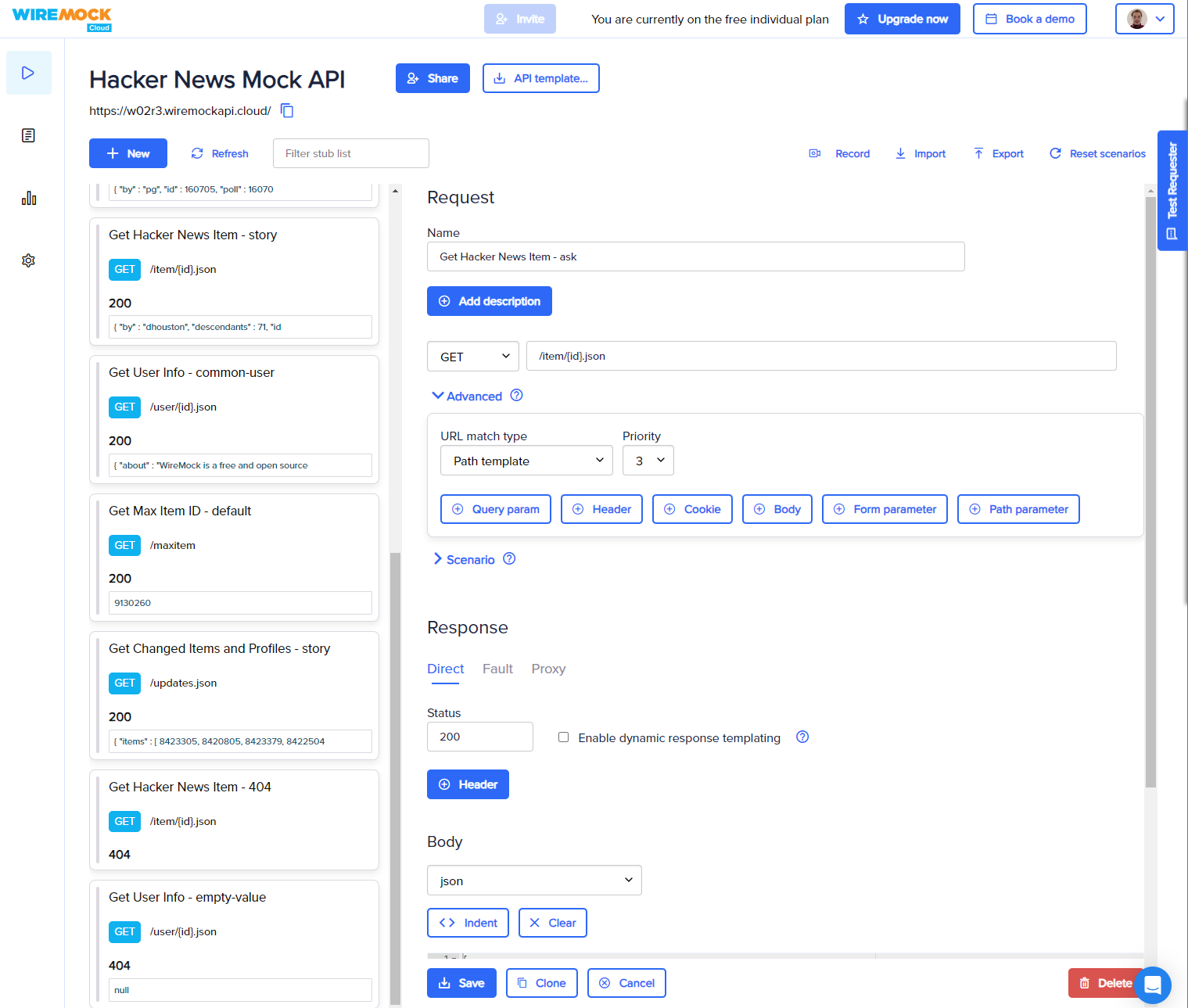Open the Test Requester side panel

click(x=1172, y=190)
